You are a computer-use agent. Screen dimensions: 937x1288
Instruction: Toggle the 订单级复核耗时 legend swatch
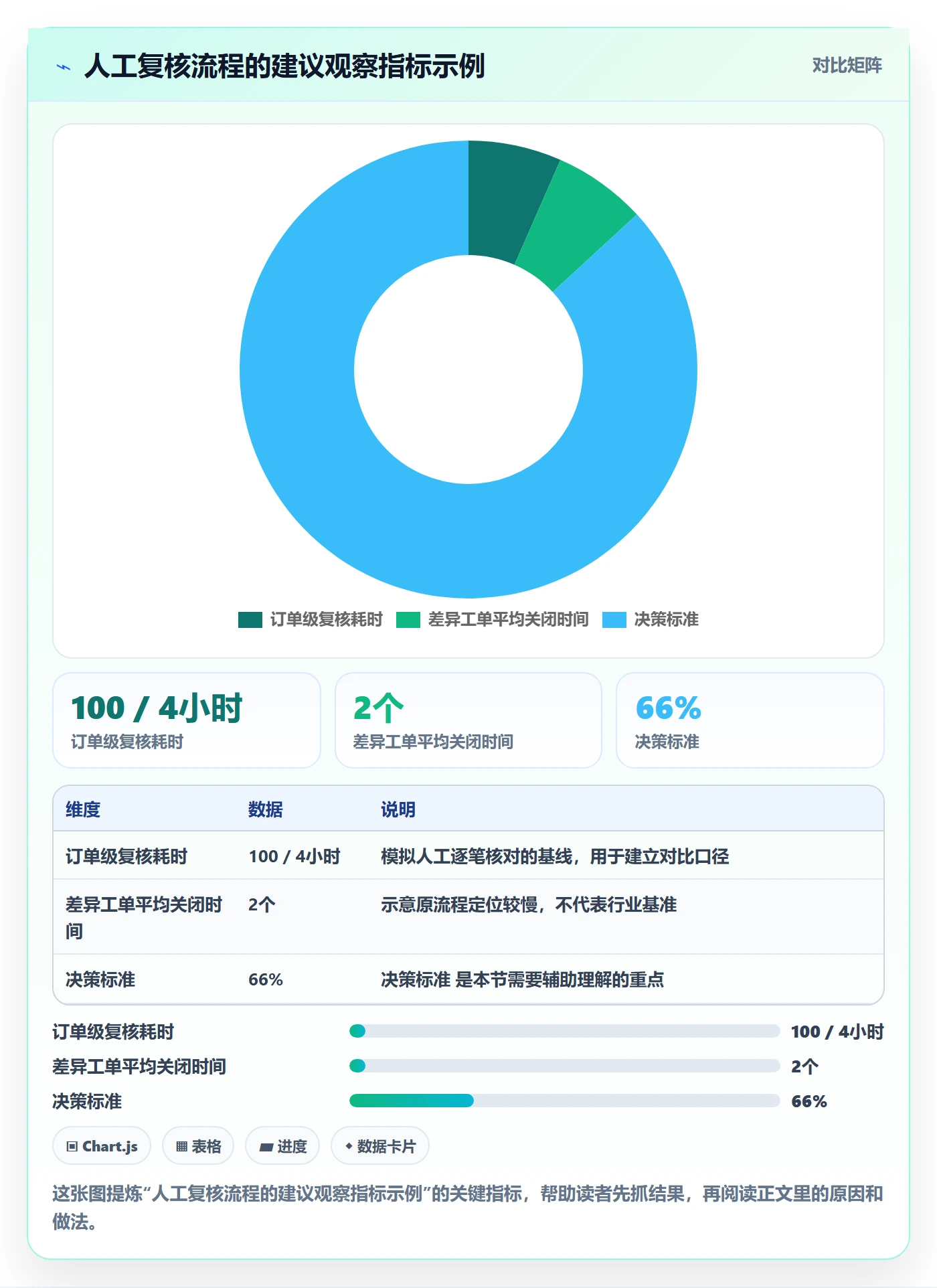(250, 619)
